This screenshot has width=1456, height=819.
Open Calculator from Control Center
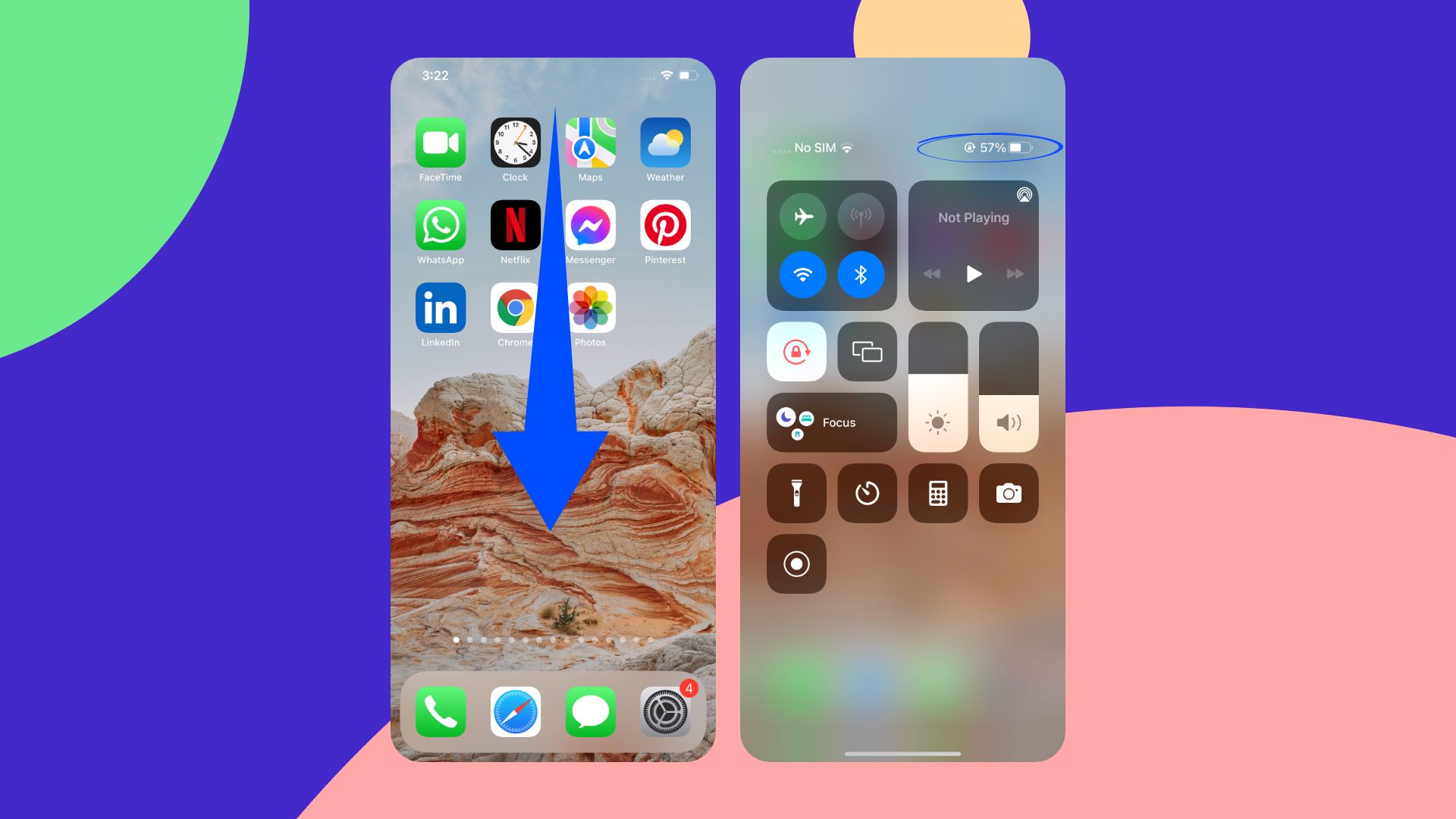point(937,492)
